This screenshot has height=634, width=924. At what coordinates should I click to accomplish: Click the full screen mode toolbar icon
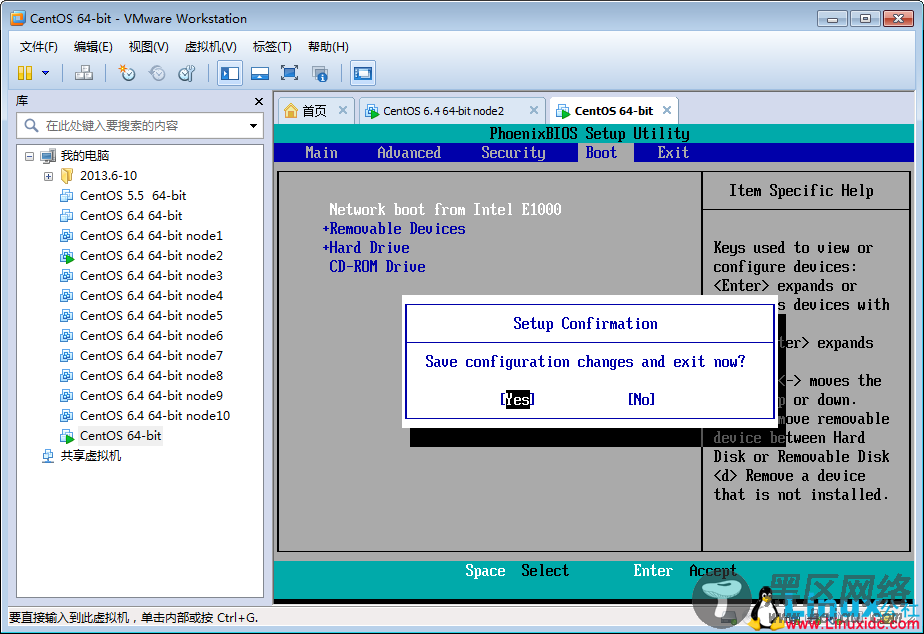coord(289,73)
